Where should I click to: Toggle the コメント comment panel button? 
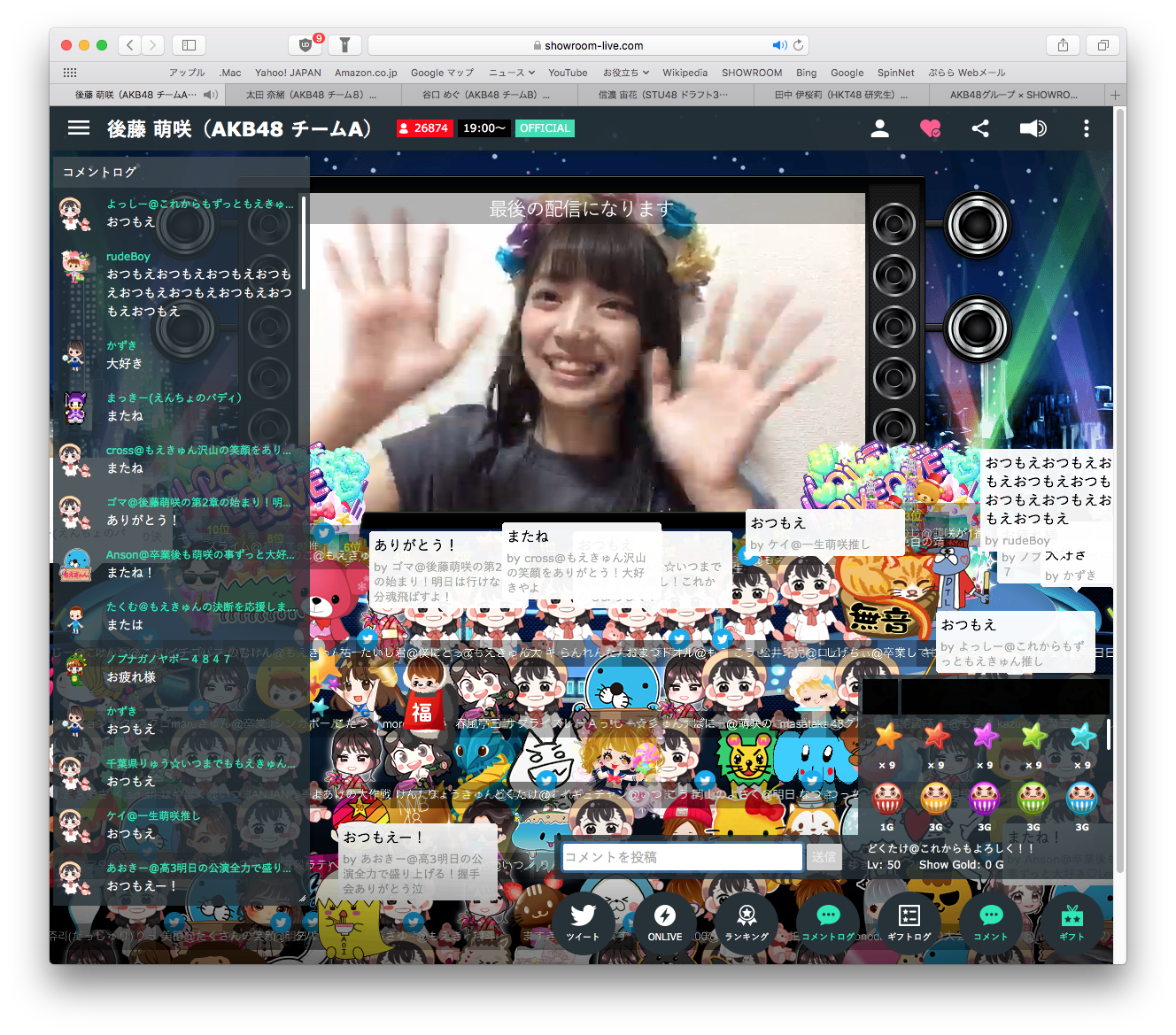(991, 922)
